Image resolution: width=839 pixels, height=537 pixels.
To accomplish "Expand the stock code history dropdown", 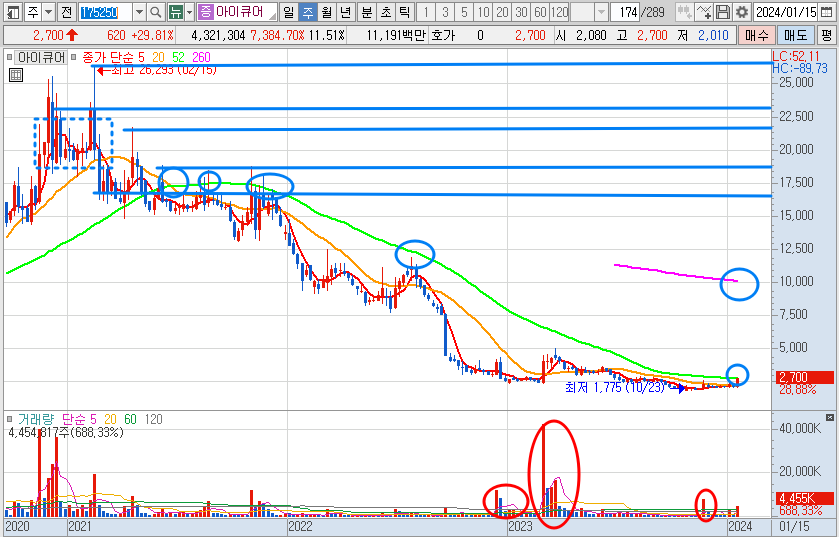I will (139, 12).
